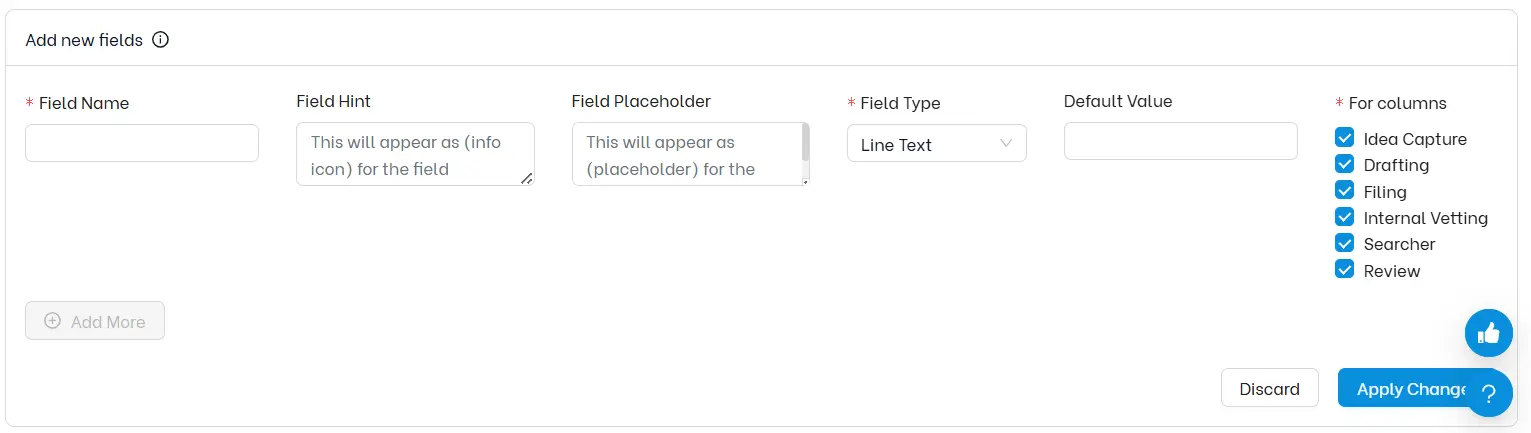Screen dimensions: 1531x433
Task: Click the info icon beside Add new fields
Action: 160,40
